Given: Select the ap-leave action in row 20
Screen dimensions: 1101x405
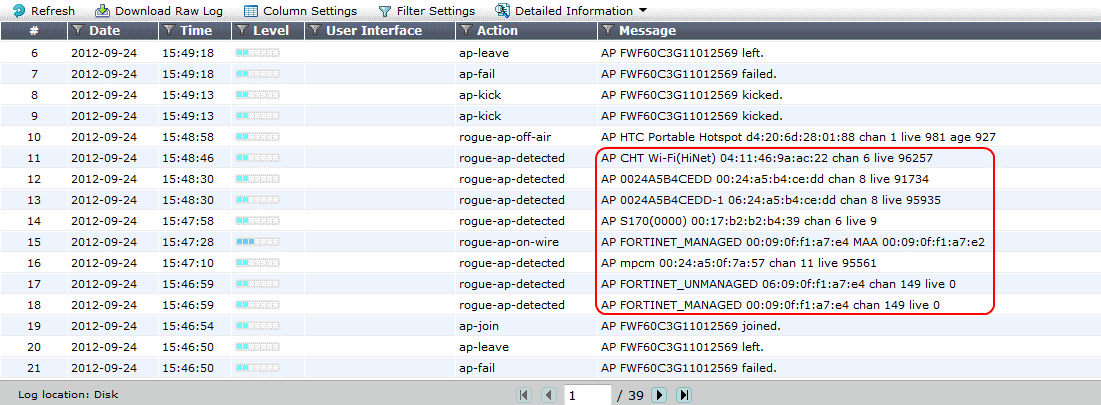Looking at the screenshot, I should click(484, 347).
